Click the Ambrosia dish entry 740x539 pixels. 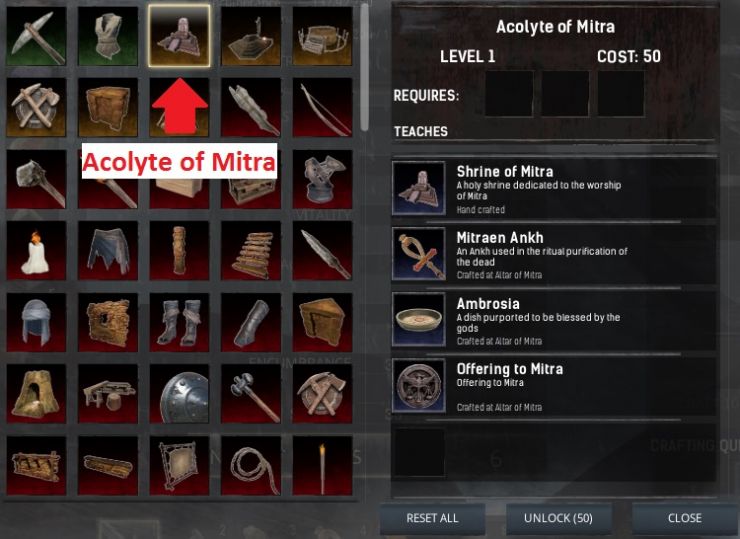(554, 320)
